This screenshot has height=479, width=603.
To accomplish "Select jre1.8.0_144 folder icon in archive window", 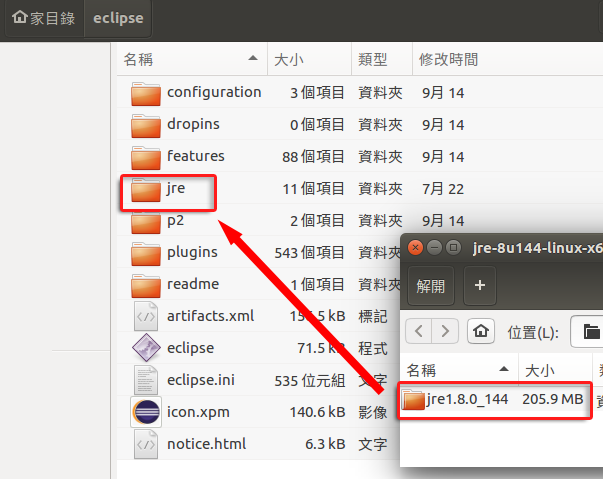I will (413, 399).
